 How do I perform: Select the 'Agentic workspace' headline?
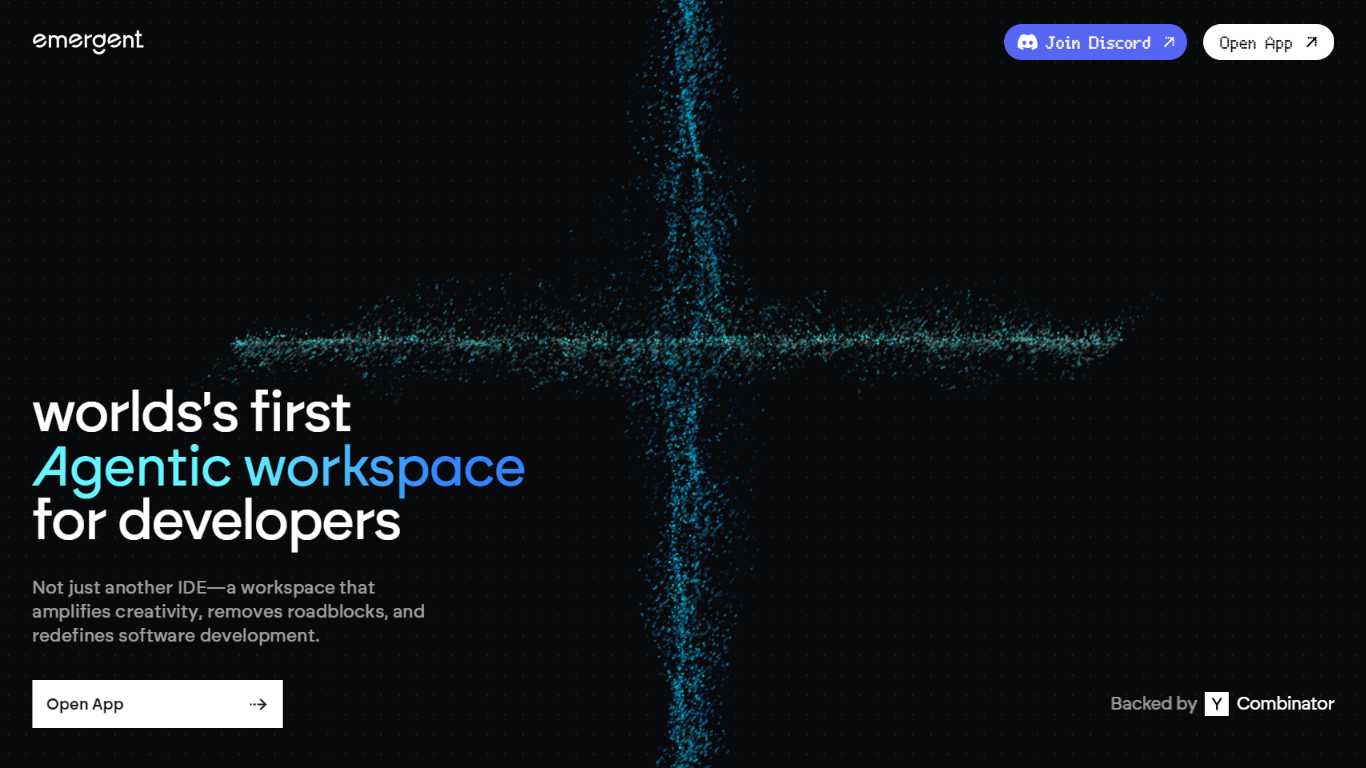[x=278, y=468]
